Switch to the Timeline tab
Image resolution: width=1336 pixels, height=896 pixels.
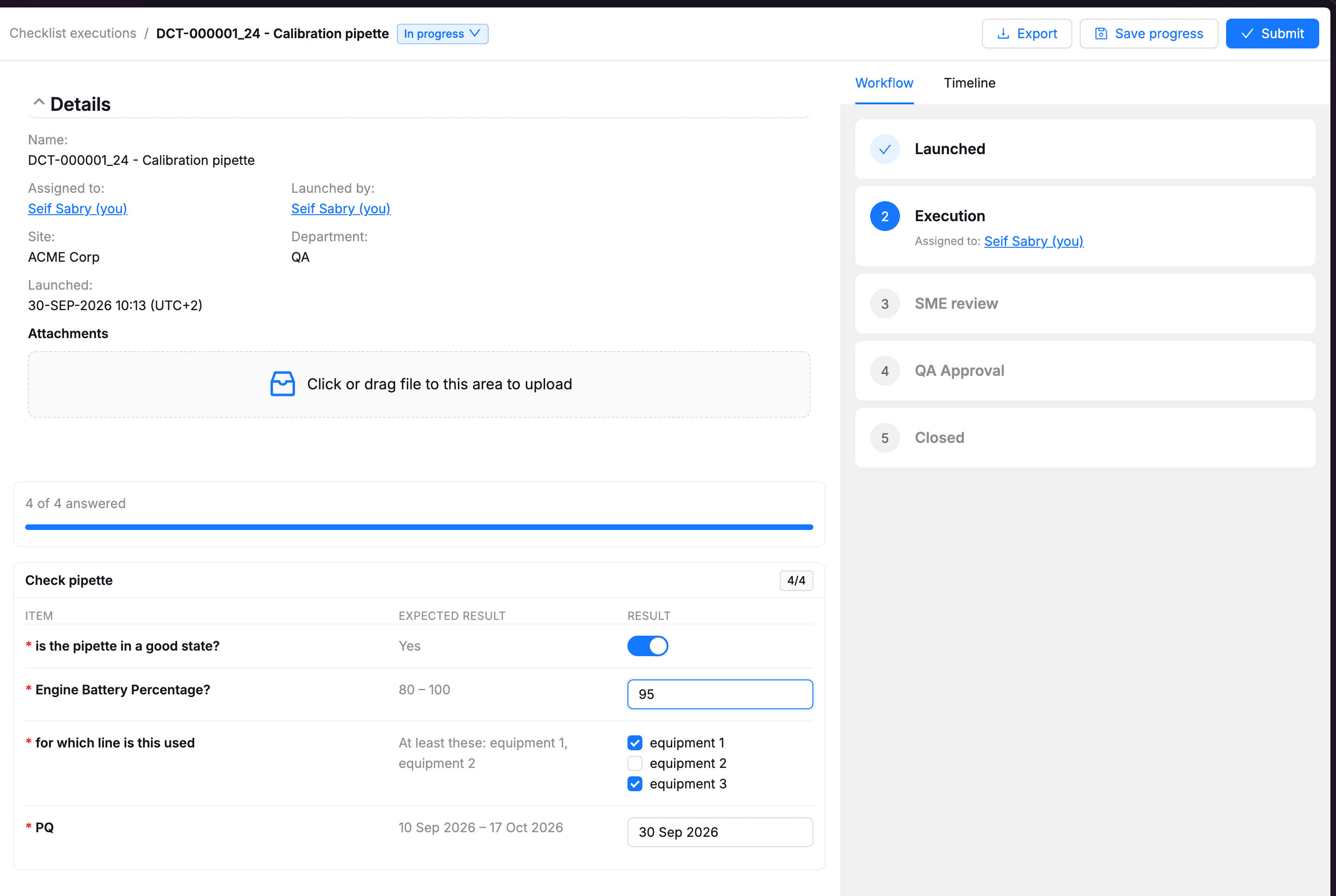pos(969,83)
